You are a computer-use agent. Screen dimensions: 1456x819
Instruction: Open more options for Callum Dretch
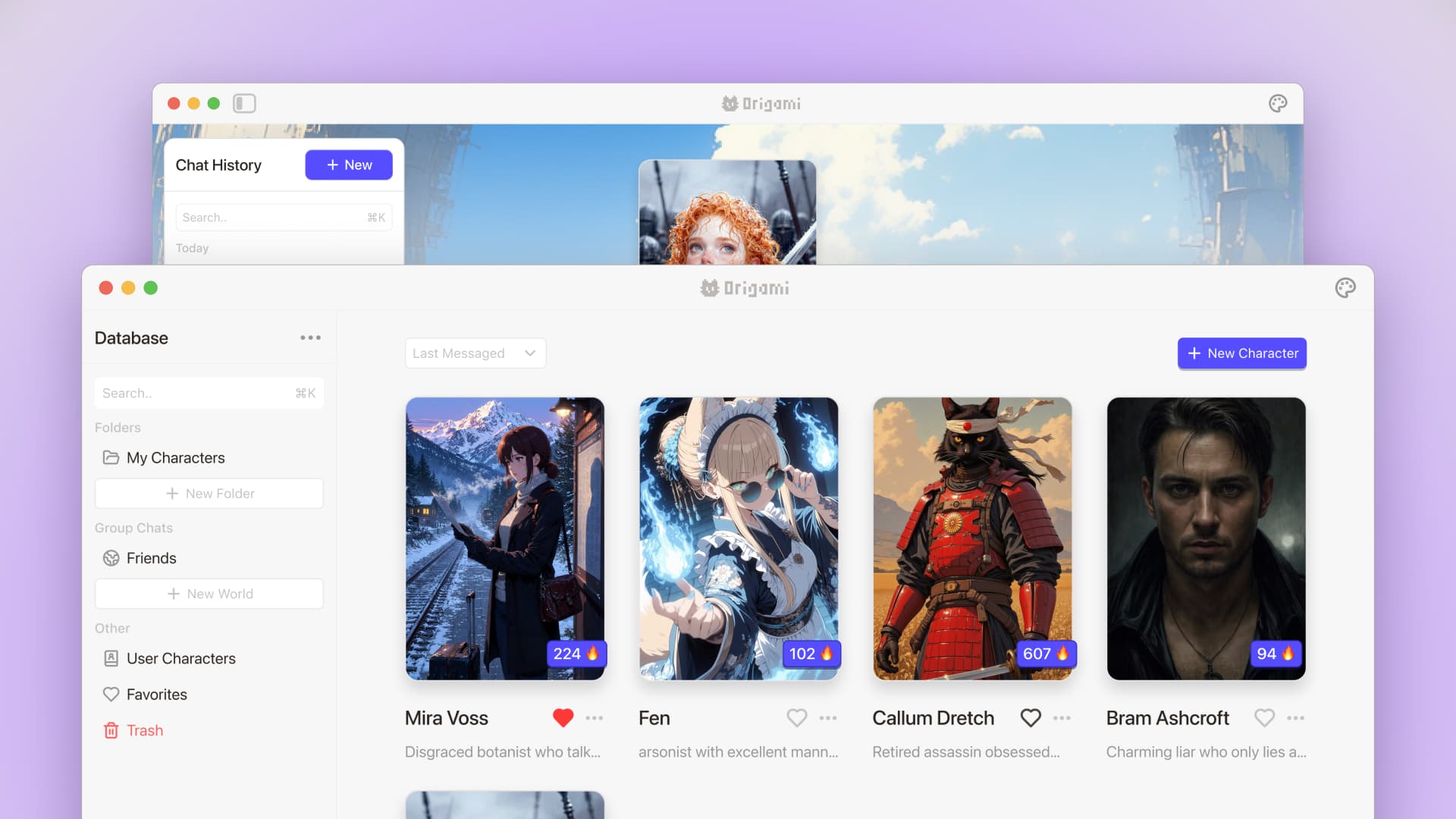point(1062,718)
